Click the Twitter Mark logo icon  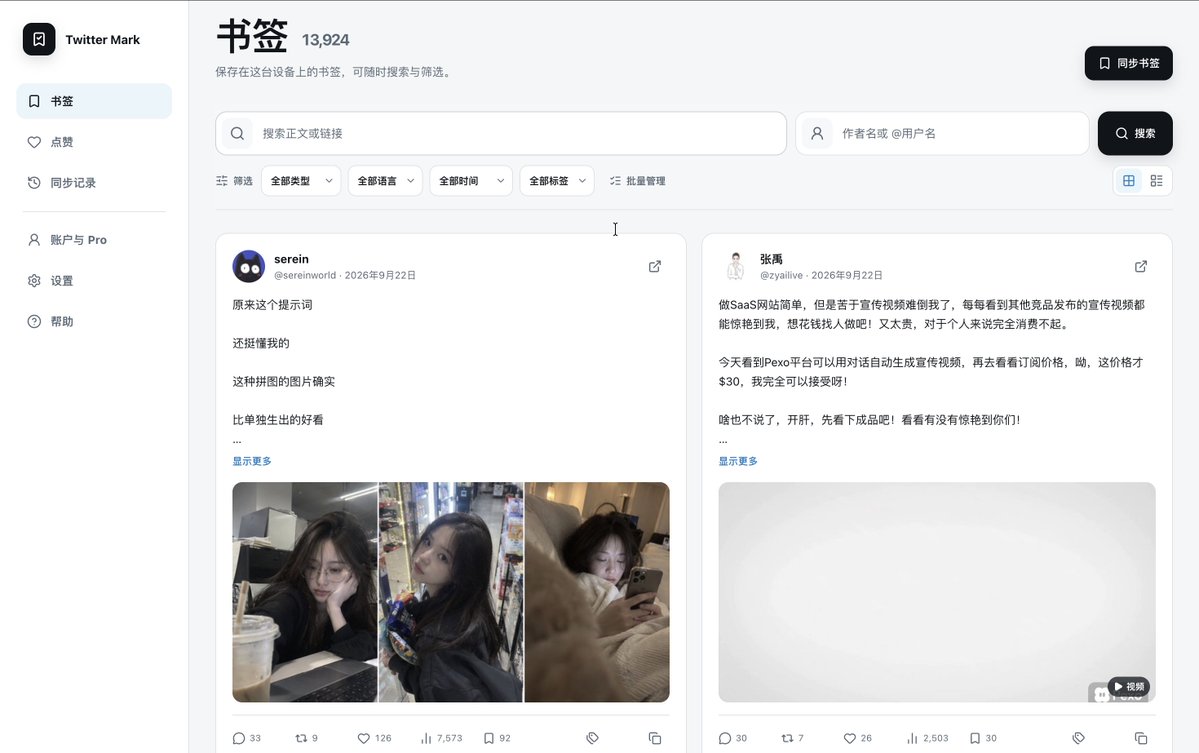[x=39, y=39]
